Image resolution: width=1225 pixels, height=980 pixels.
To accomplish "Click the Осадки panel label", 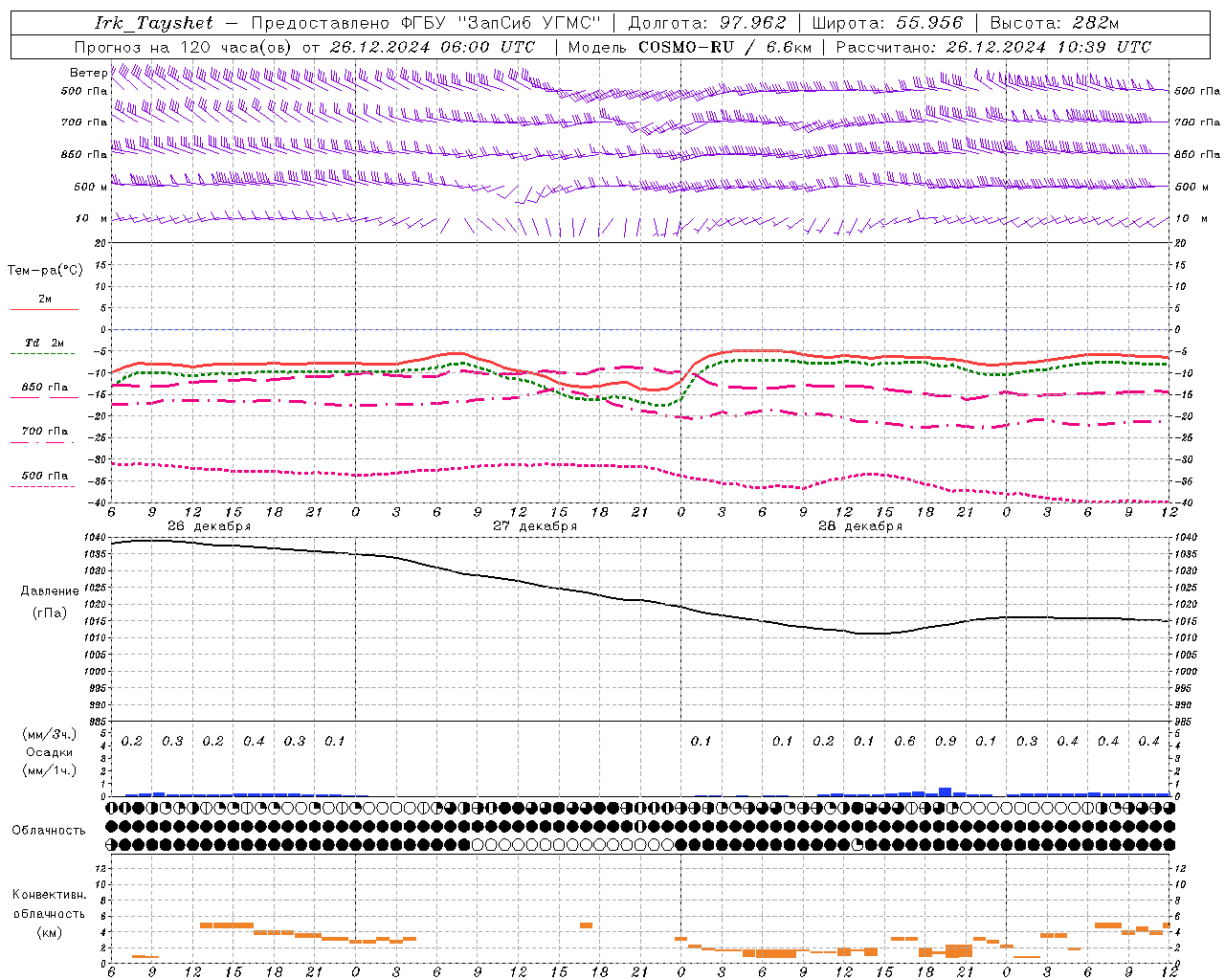I will [50, 752].
